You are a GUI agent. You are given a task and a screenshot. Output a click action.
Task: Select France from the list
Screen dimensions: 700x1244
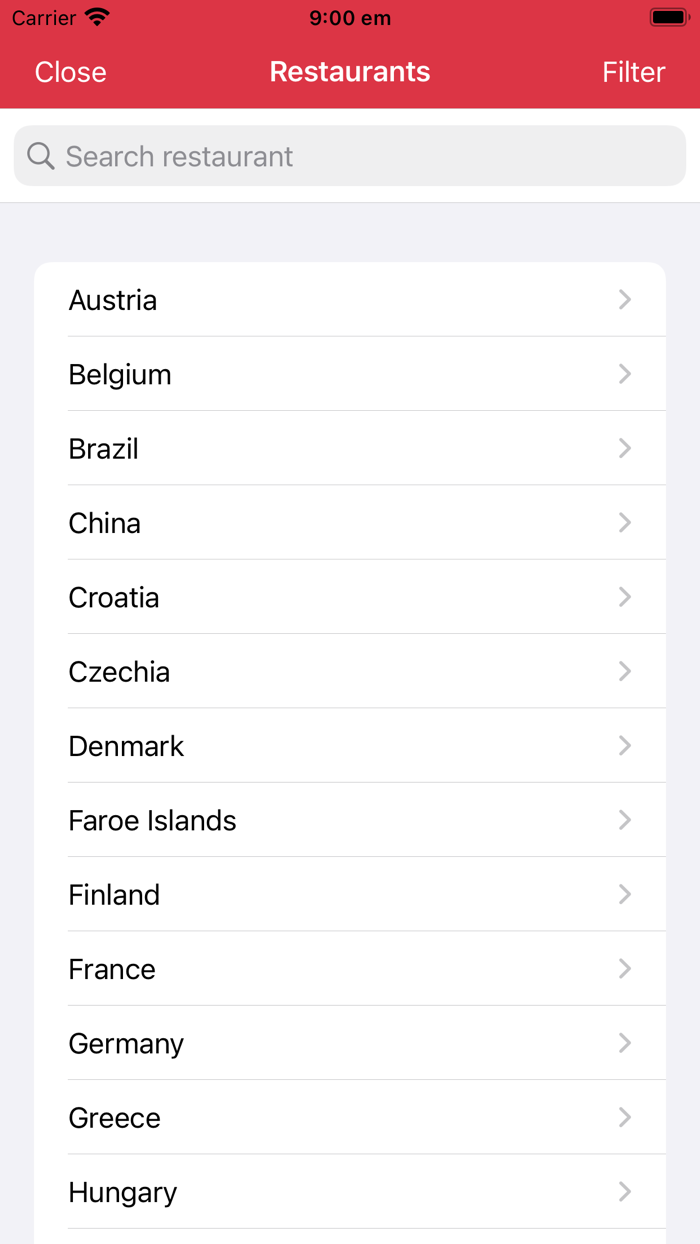click(112, 969)
